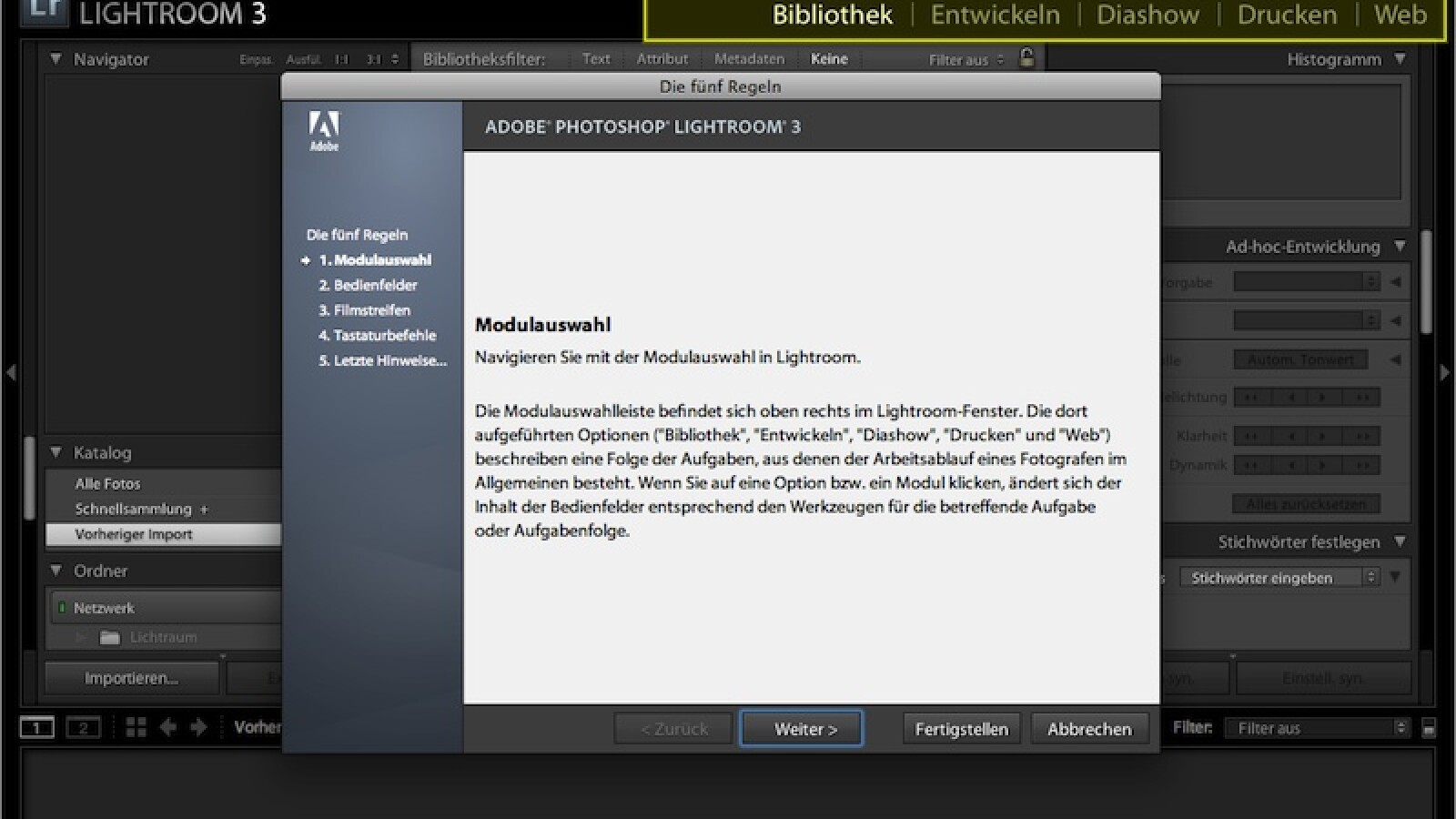Open second window display button 2
The width and height of the screenshot is (1456, 819).
pos(83,727)
